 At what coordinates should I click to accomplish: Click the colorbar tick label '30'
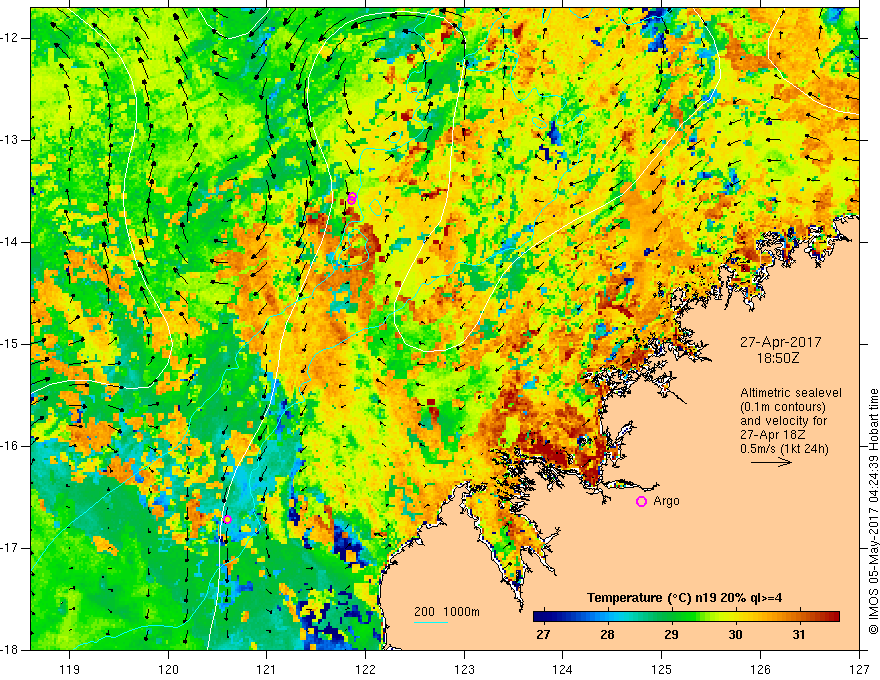coord(735,635)
